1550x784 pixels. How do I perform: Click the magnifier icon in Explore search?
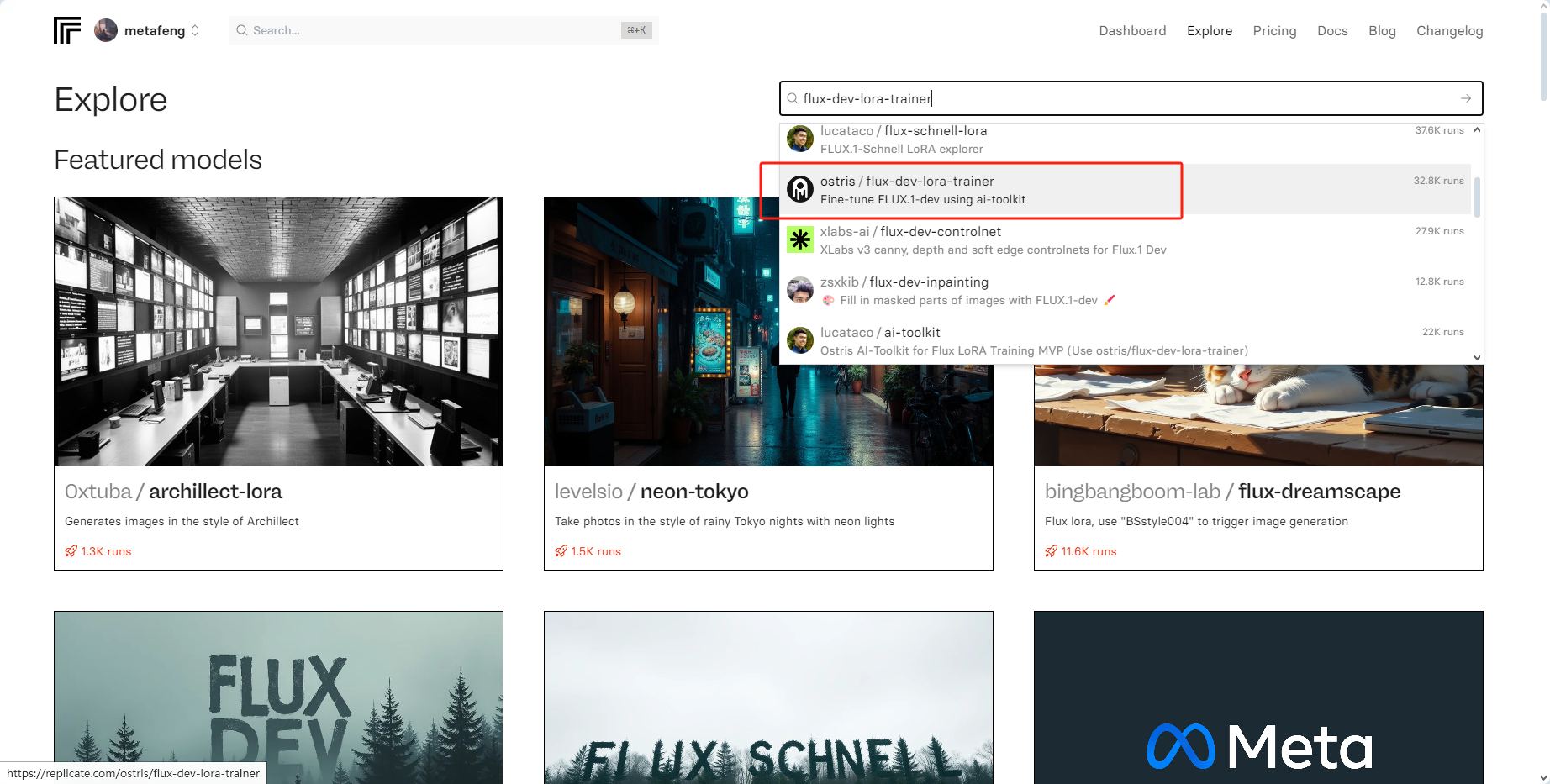pyautogui.click(x=792, y=98)
